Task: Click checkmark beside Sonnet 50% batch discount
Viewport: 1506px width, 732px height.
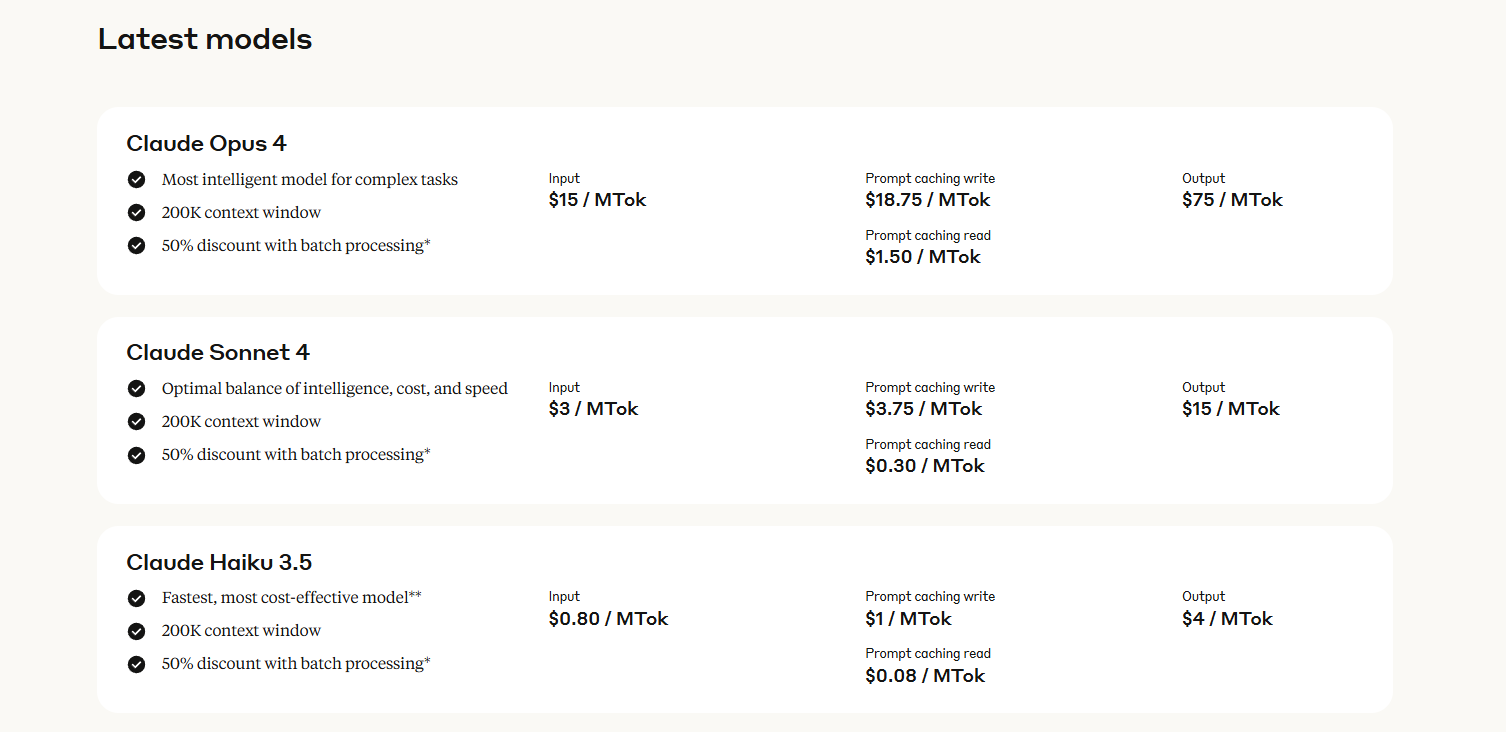Action: click(x=136, y=454)
